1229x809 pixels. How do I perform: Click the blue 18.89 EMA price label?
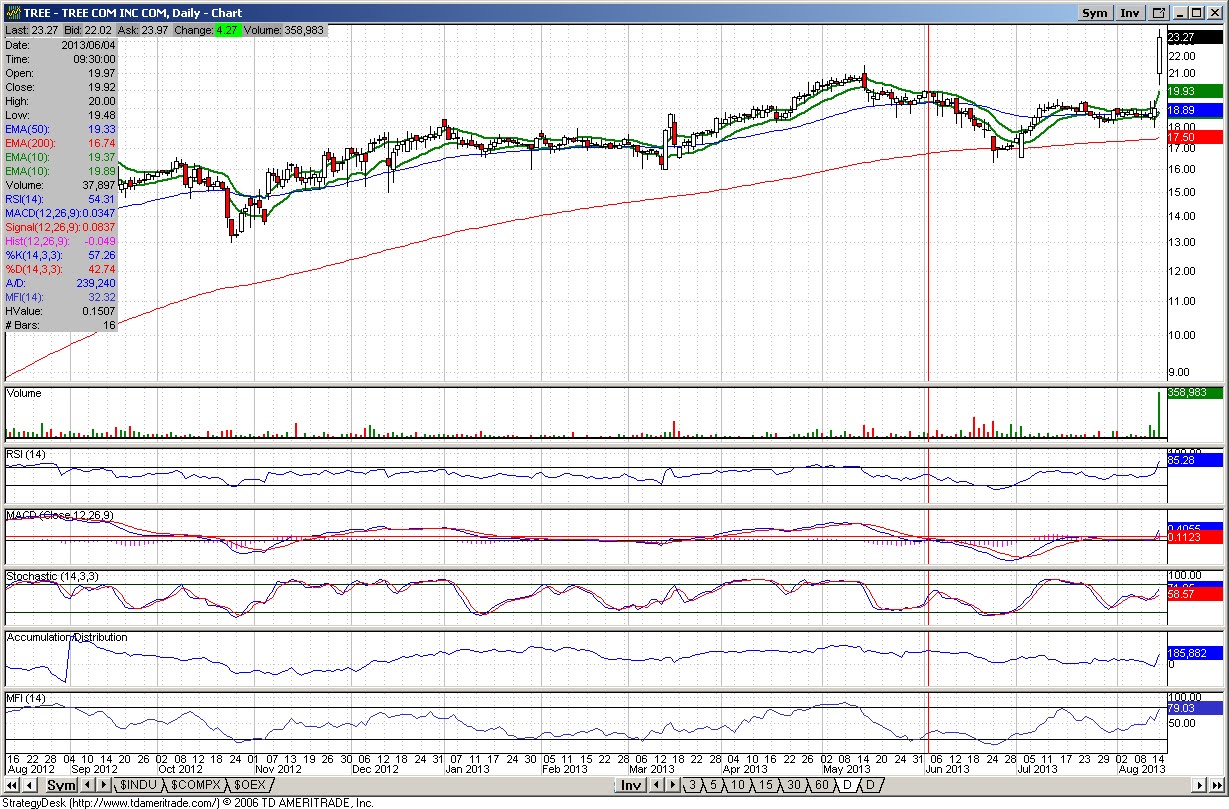point(1194,110)
